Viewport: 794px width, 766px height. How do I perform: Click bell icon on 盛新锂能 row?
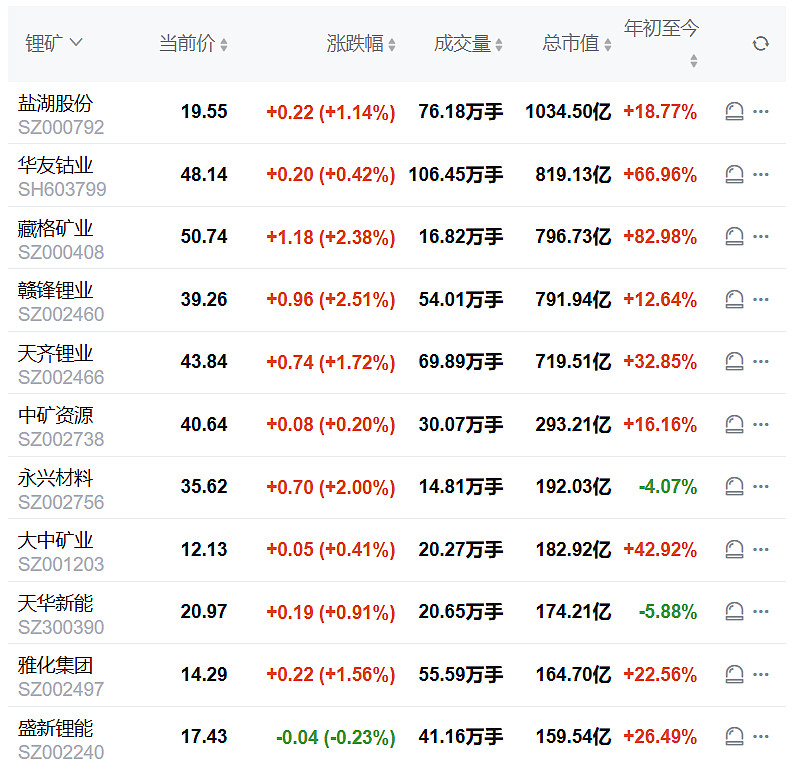734,737
